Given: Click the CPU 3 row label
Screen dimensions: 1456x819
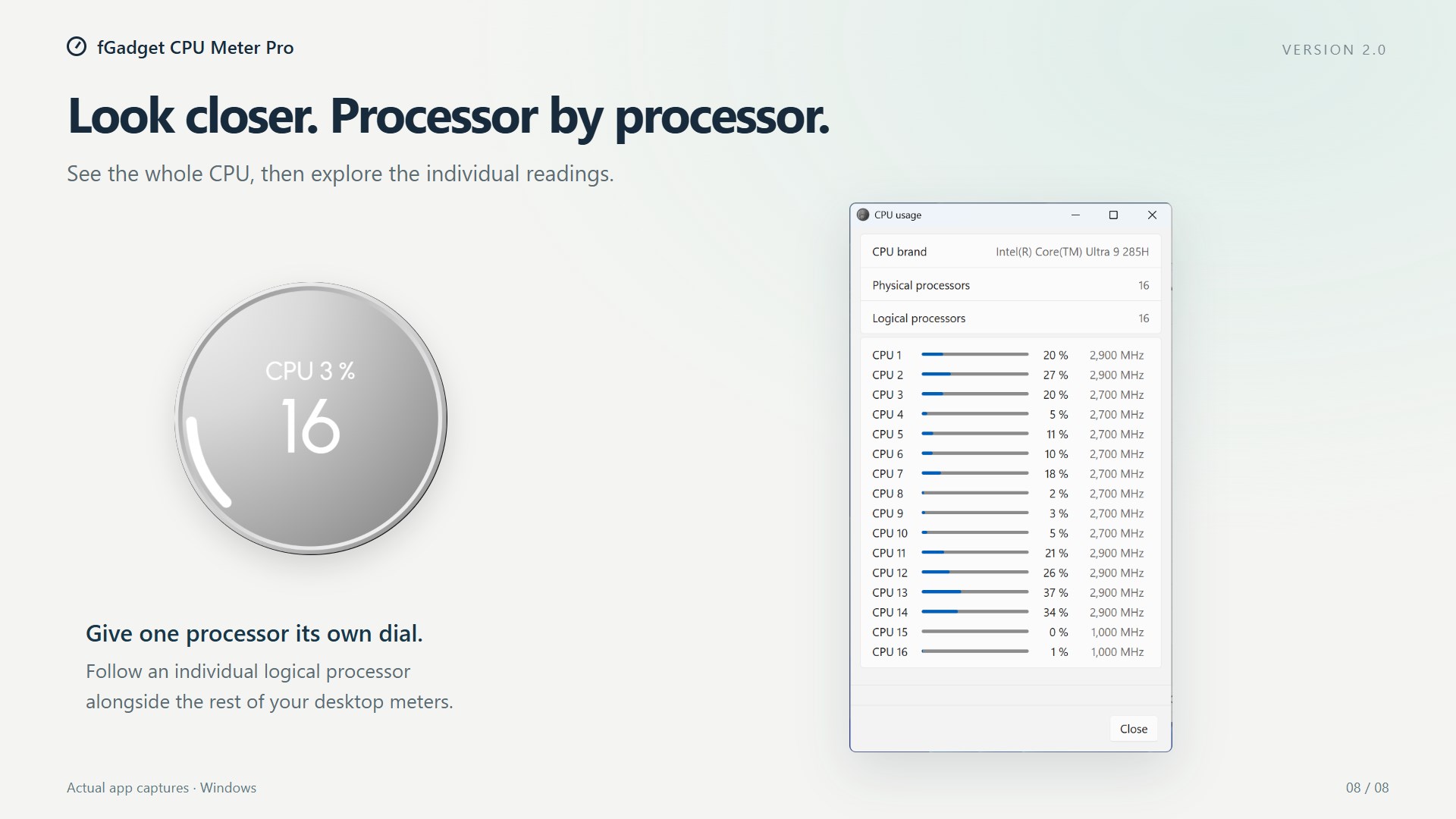Looking at the screenshot, I should click(887, 395).
